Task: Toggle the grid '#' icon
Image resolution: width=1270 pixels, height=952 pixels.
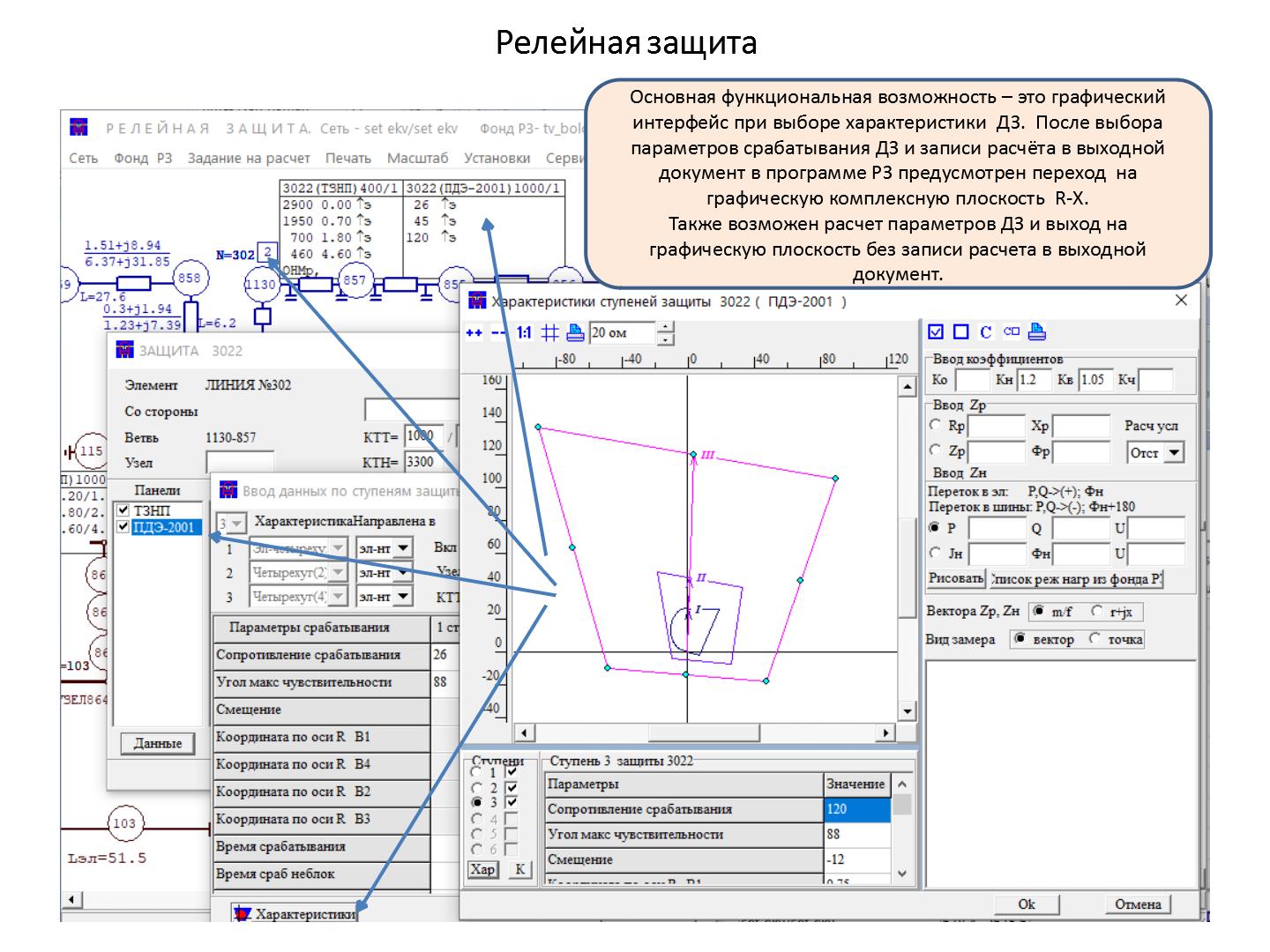Action: 549,333
